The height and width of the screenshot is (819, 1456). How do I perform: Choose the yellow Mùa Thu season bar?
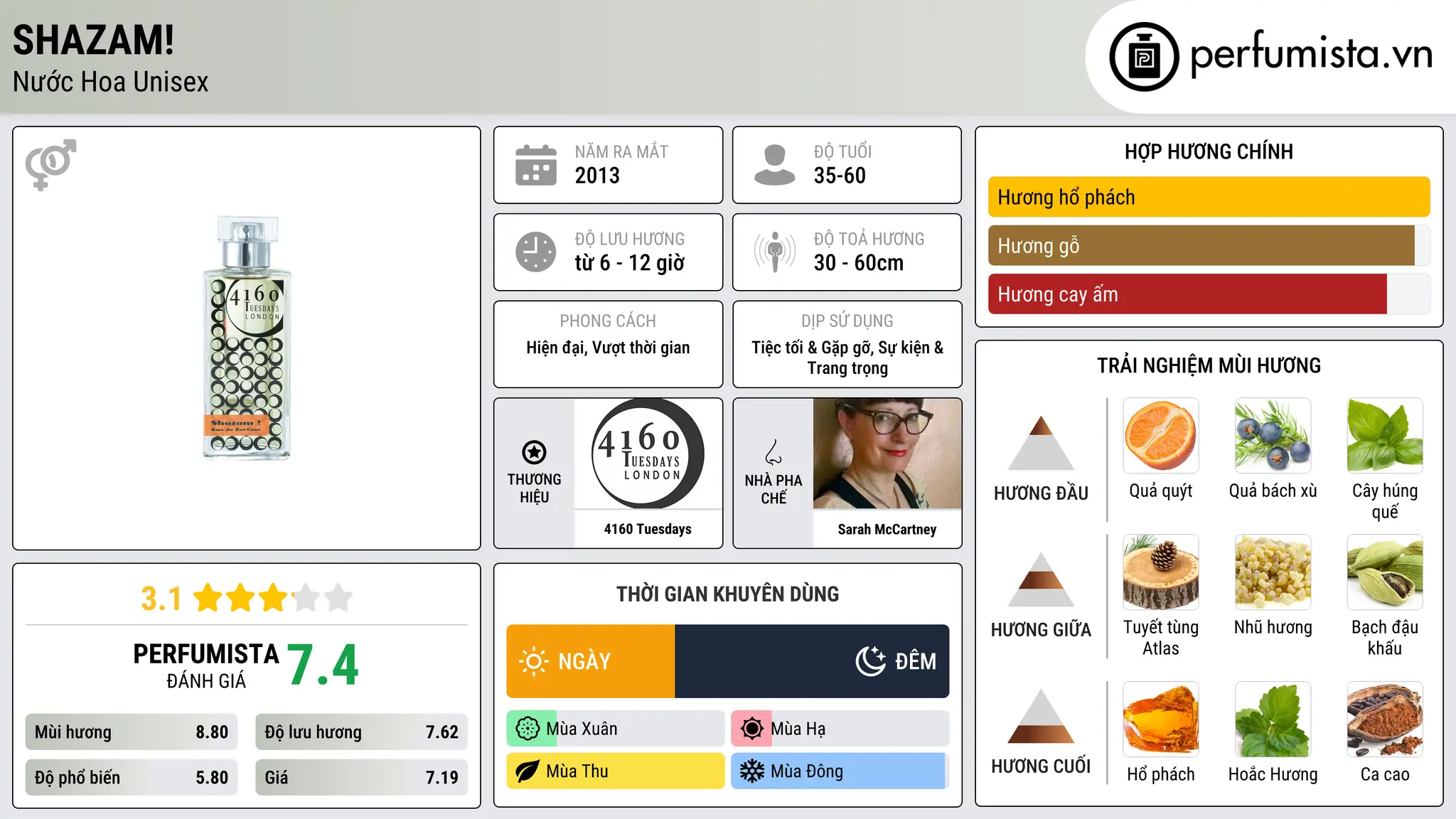point(615,771)
